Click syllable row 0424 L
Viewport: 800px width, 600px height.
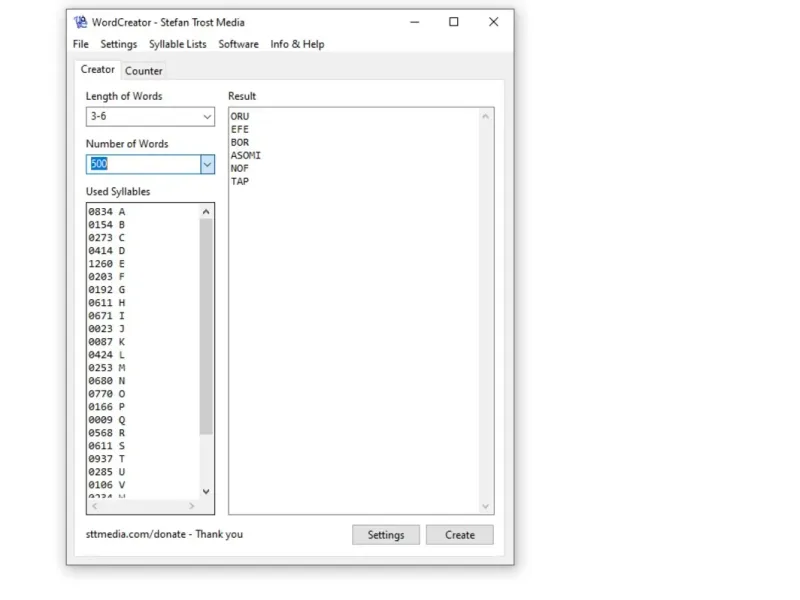pos(107,355)
